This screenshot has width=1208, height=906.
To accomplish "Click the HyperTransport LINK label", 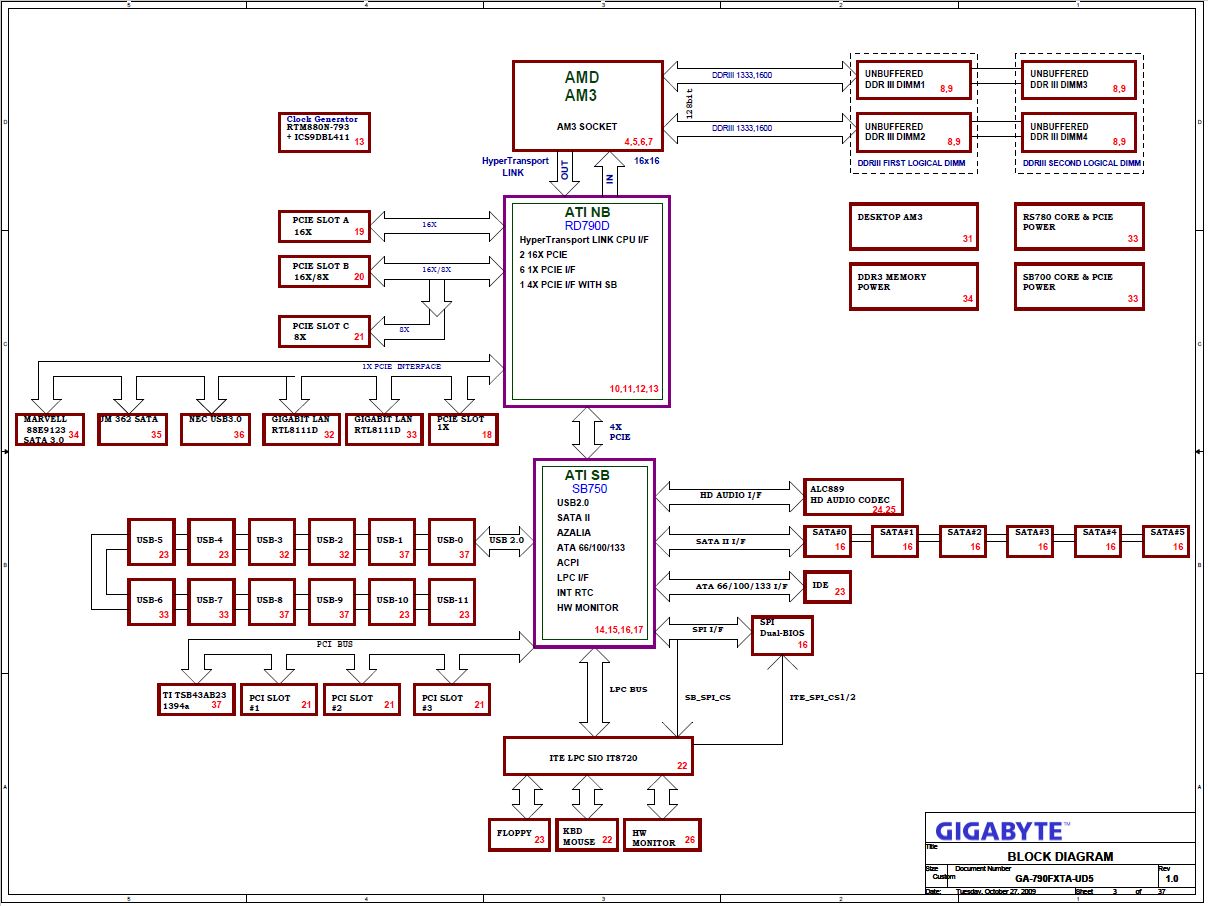I will (x=515, y=166).
